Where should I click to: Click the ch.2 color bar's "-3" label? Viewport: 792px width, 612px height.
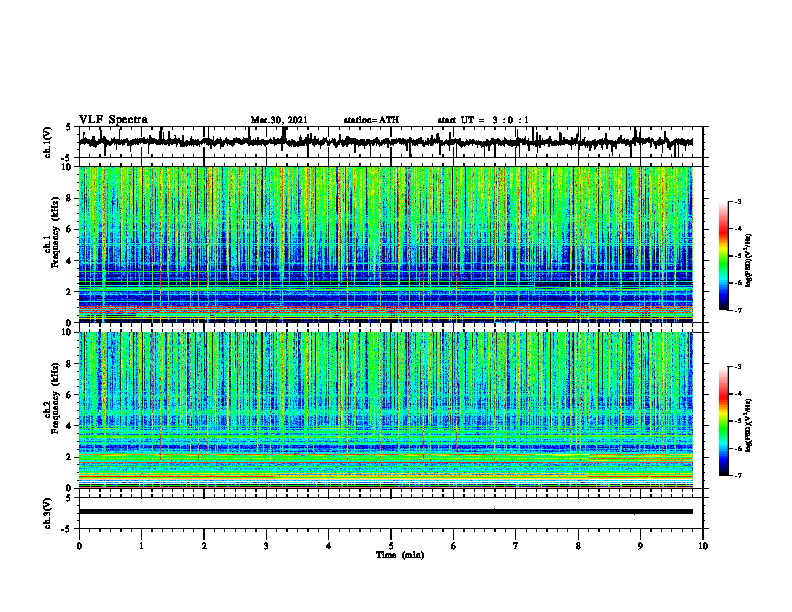point(737,367)
